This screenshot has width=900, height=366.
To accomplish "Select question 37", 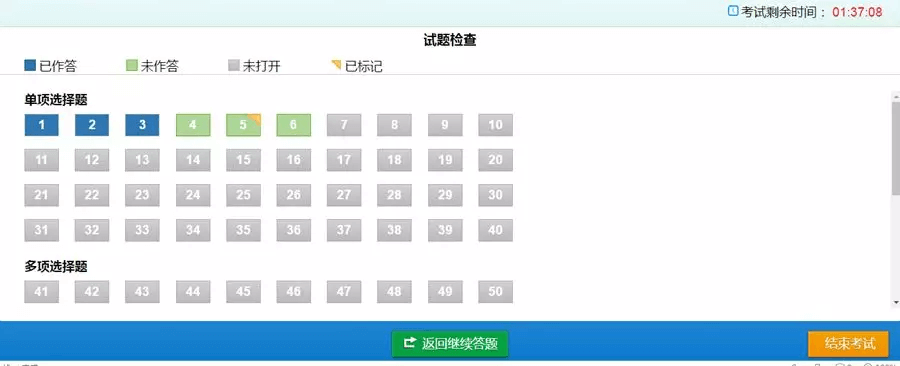I will 344,230.
